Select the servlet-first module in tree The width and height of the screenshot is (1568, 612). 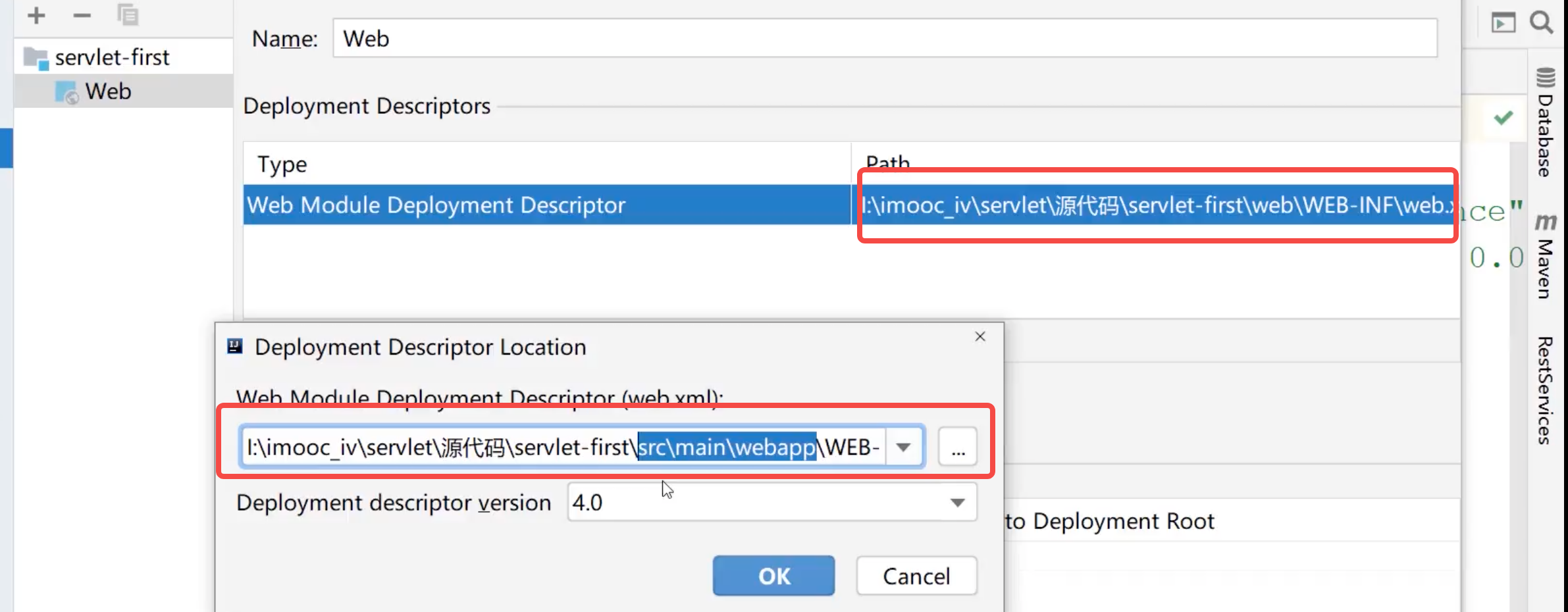tap(112, 58)
